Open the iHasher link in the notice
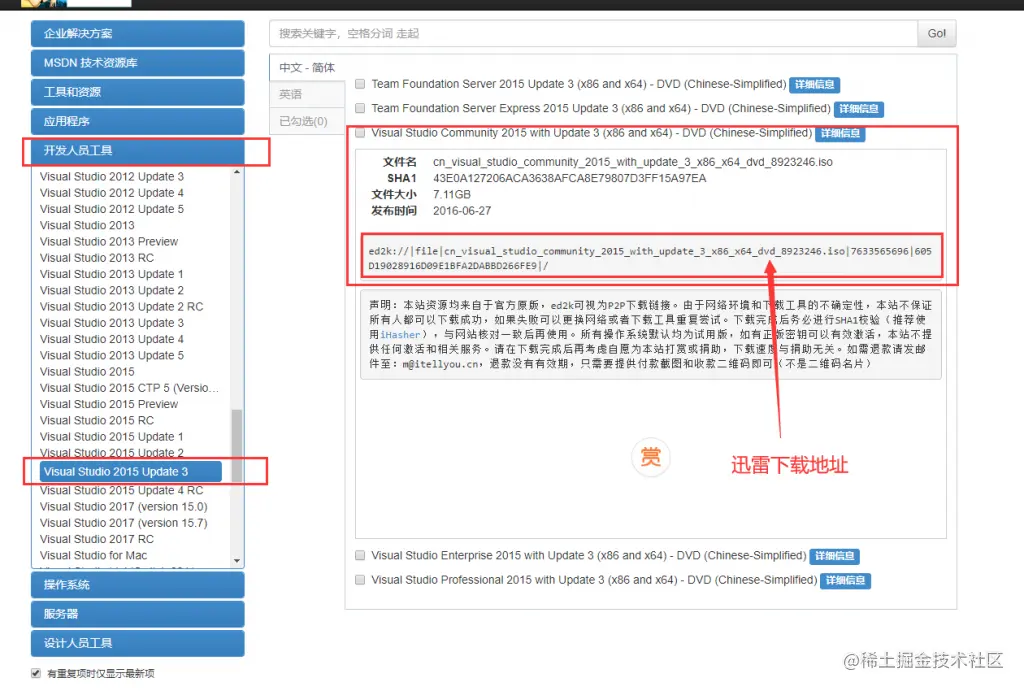 [x=400, y=334]
